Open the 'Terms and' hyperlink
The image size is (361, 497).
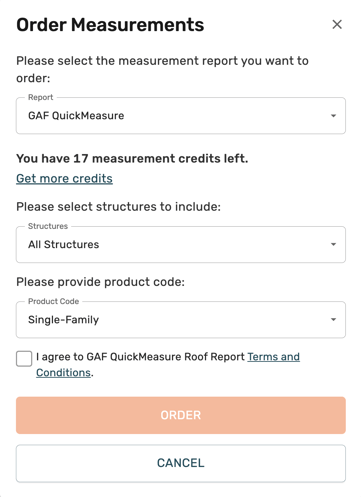pos(273,357)
